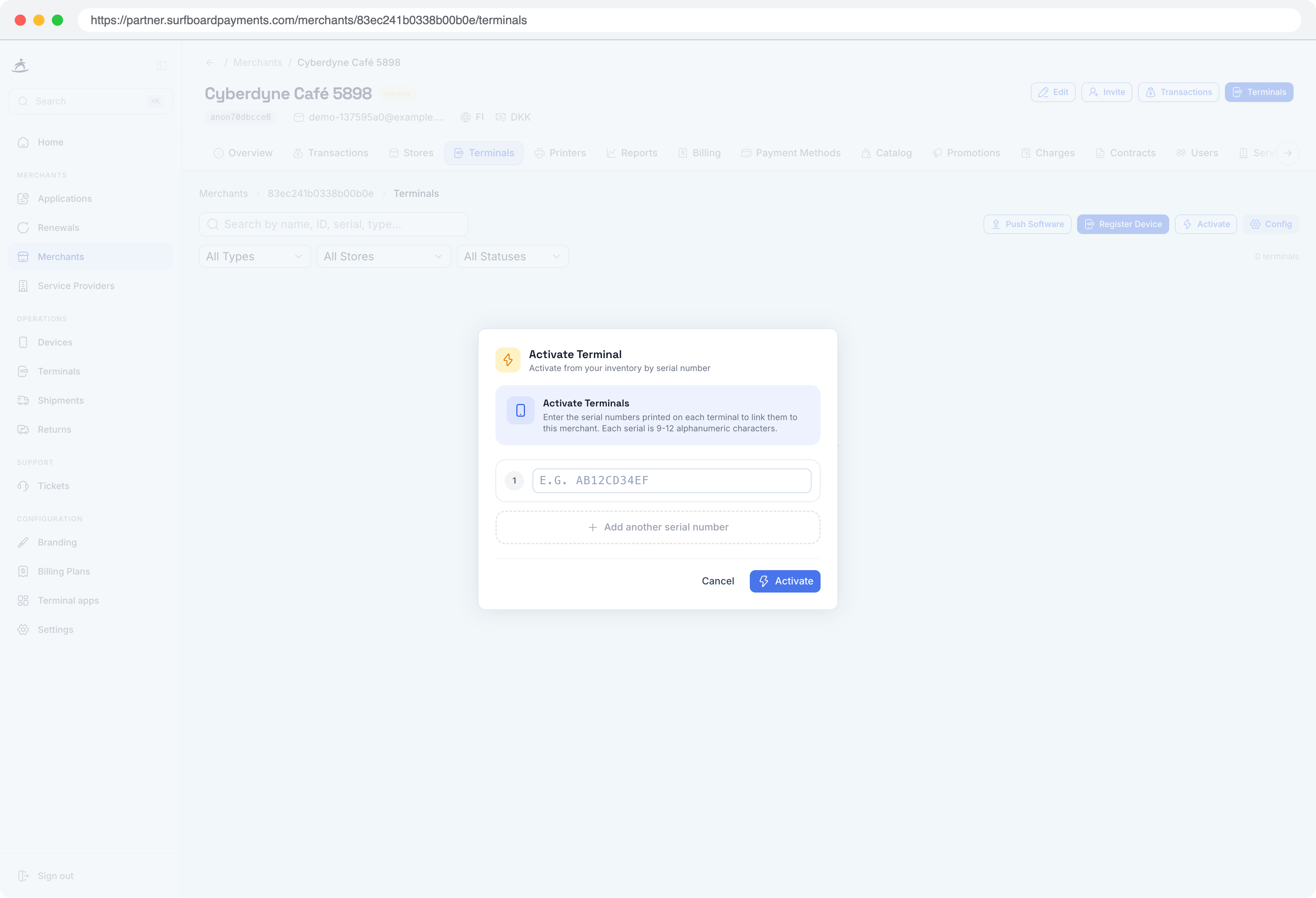Click the blue Activate button in dialog
Image resolution: width=1316 pixels, height=898 pixels.
(x=785, y=582)
